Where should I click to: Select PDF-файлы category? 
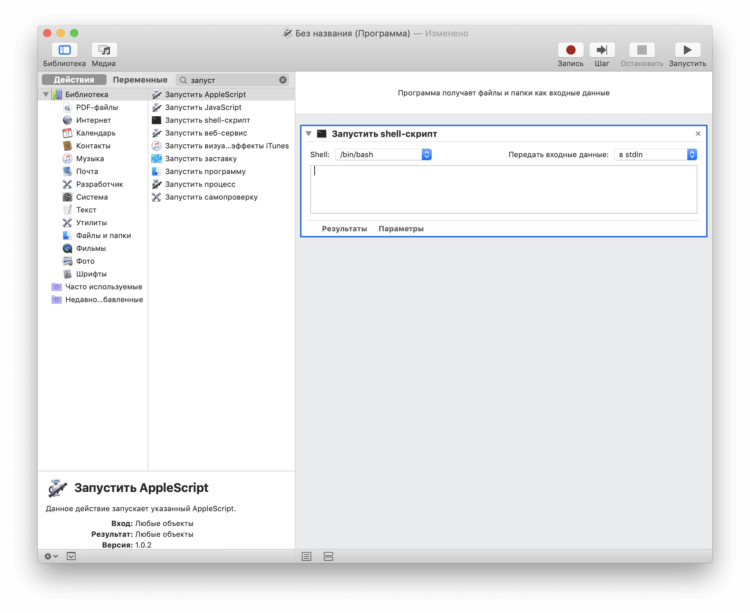coord(97,107)
